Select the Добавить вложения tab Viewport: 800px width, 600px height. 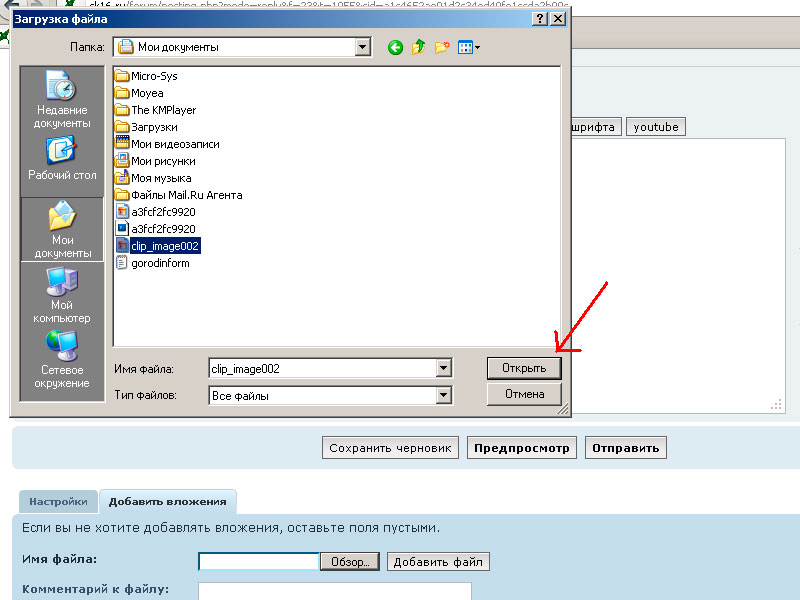coord(167,502)
